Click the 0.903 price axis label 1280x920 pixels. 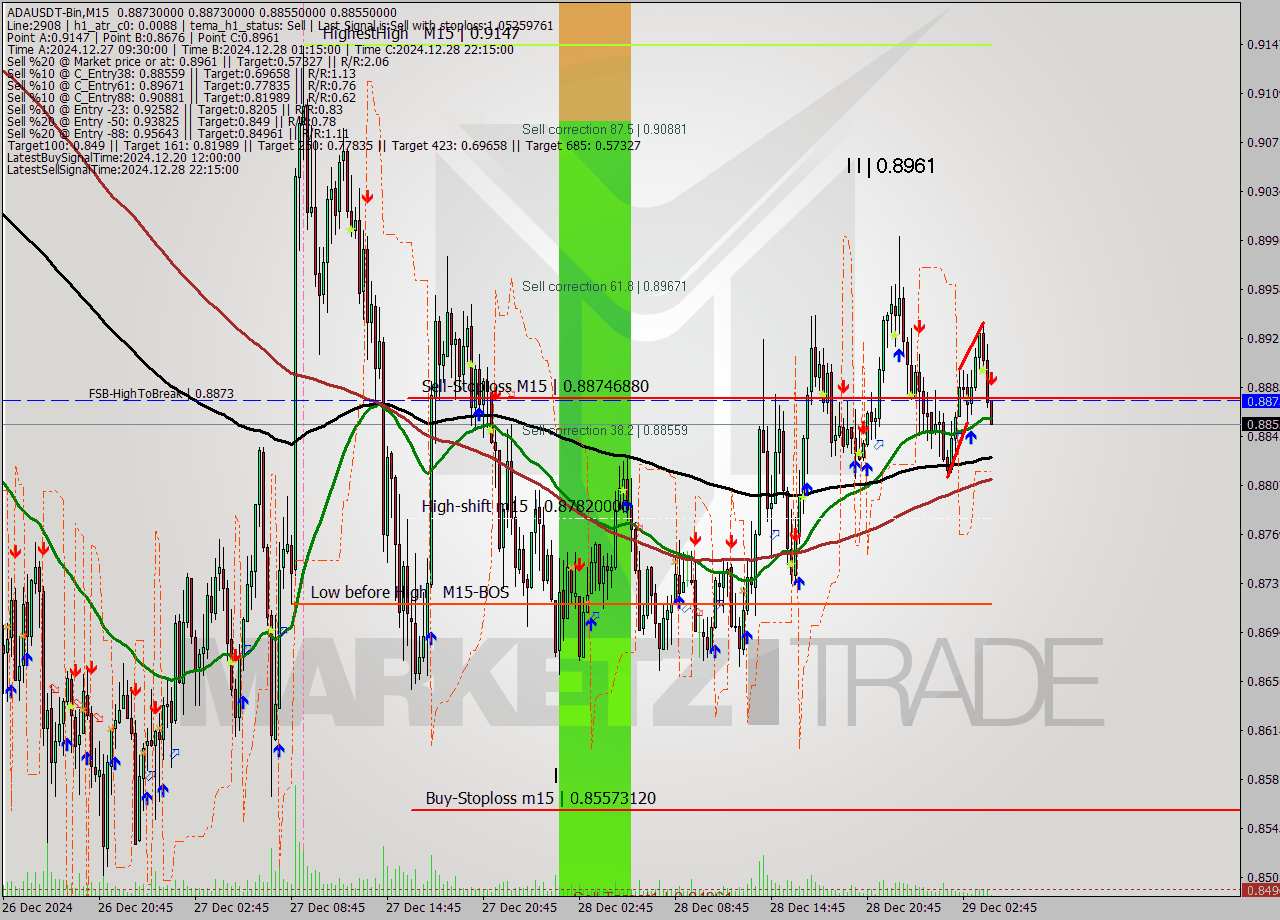tap(1262, 191)
